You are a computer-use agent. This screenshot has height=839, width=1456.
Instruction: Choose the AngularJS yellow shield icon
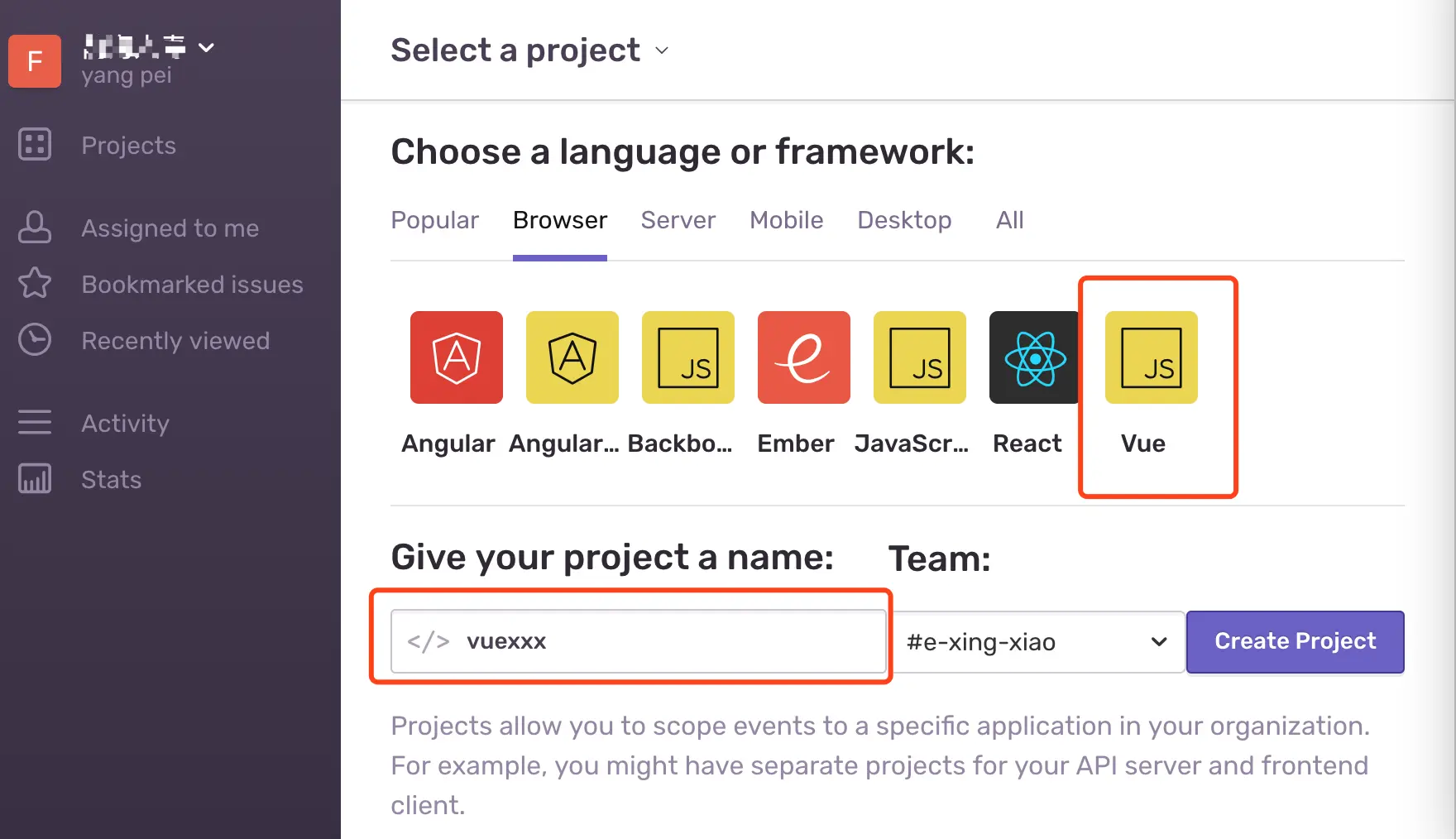coord(572,357)
